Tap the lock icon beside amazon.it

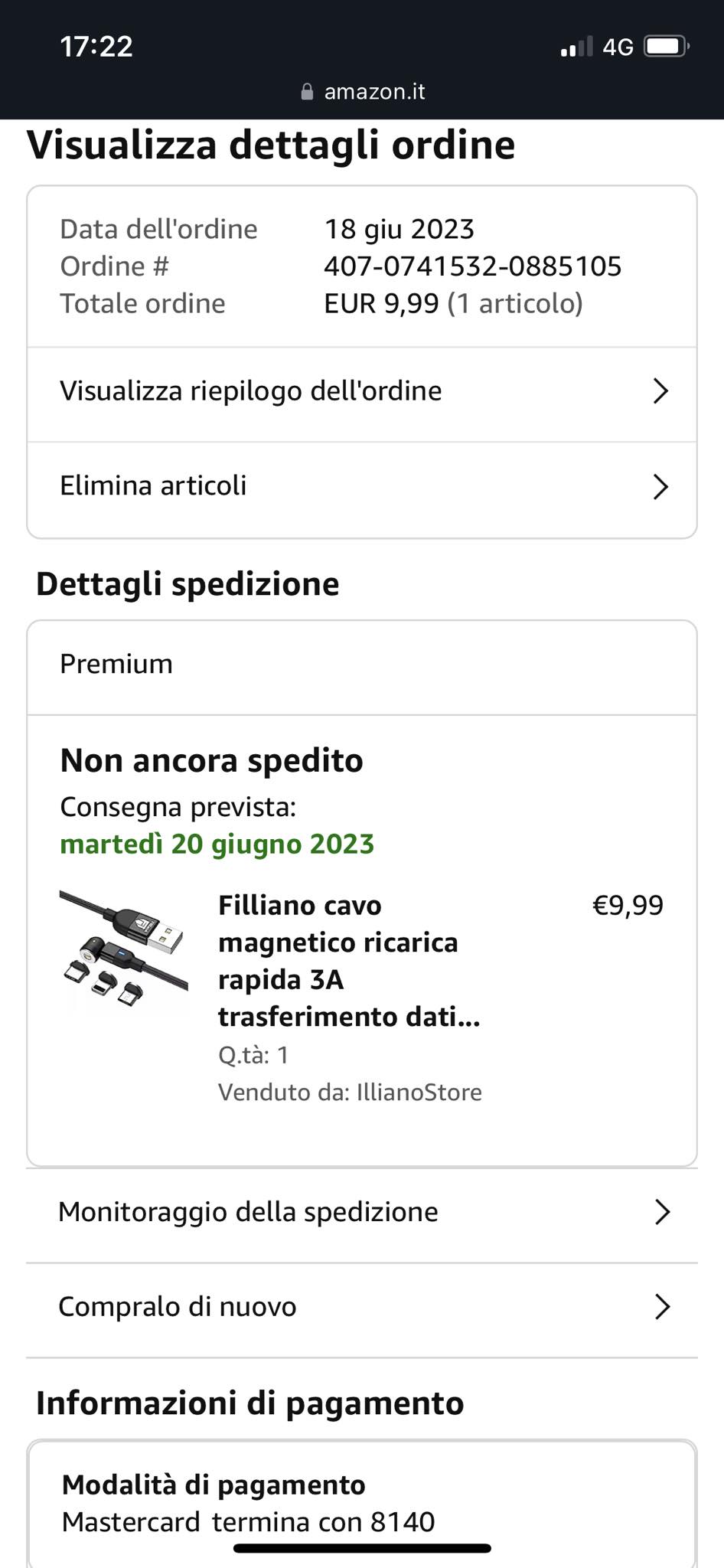pos(307,92)
